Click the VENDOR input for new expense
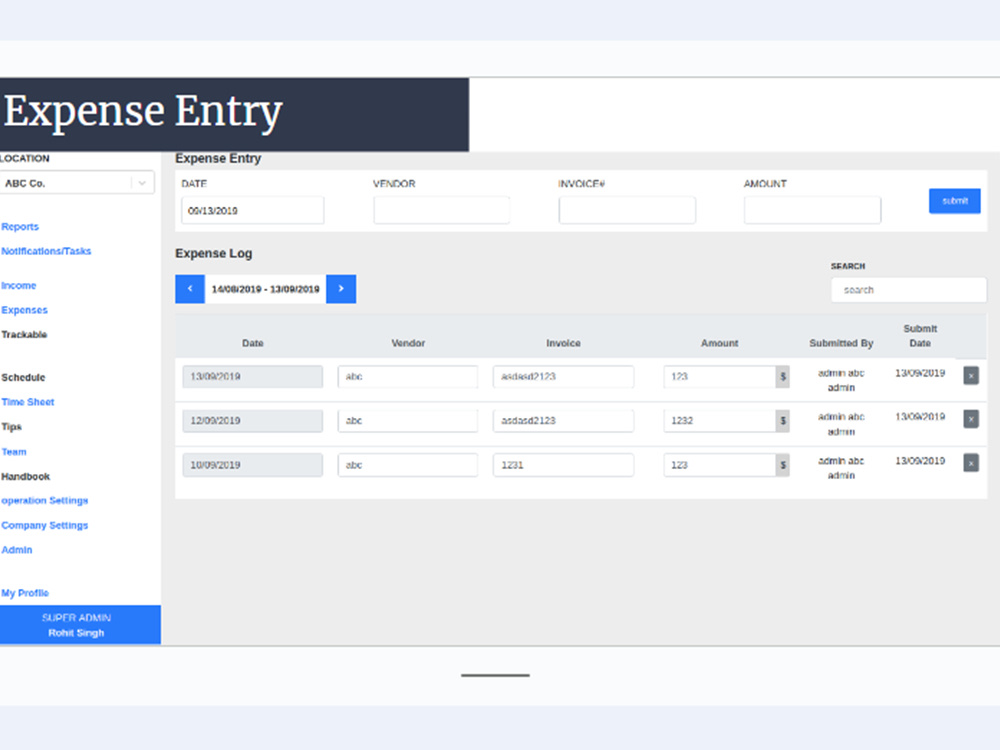The image size is (1000, 750). coord(441,210)
